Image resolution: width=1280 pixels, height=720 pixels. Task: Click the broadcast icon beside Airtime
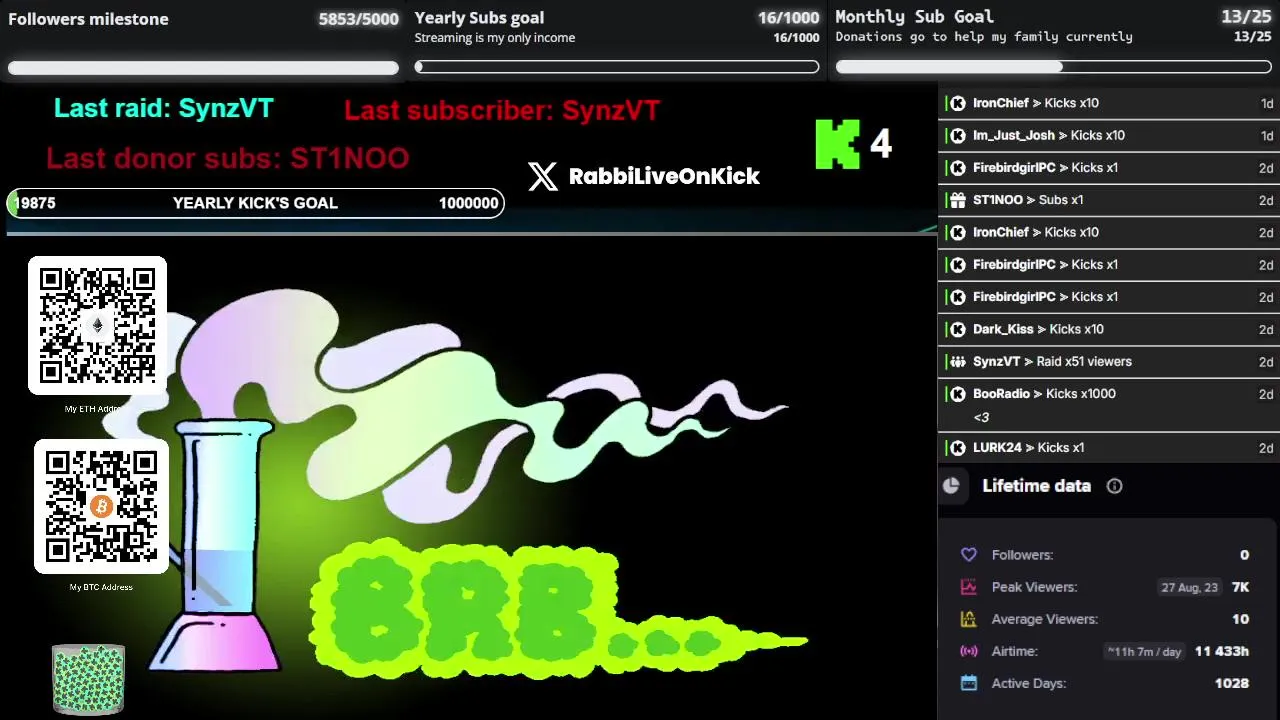click(968, 651)
